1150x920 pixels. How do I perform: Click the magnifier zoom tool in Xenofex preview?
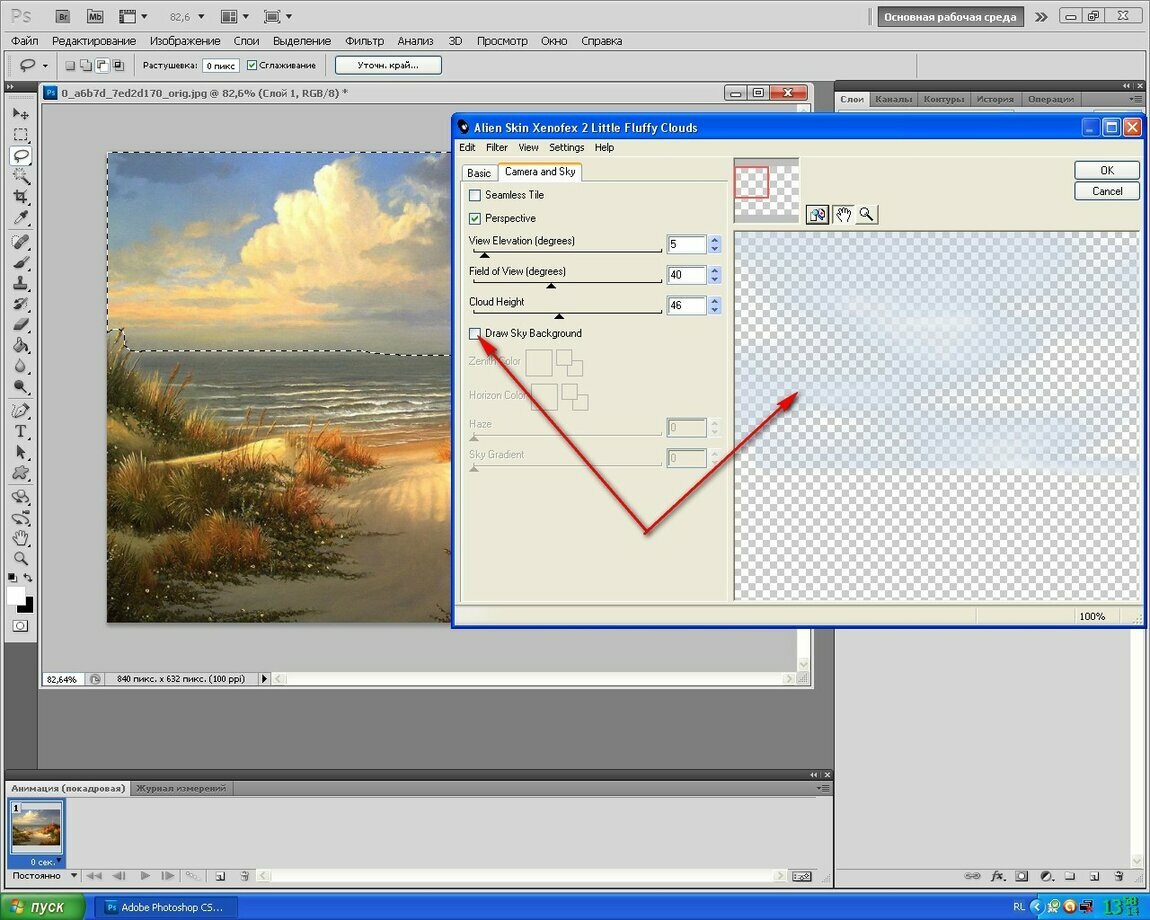click(x=867, y=214)
